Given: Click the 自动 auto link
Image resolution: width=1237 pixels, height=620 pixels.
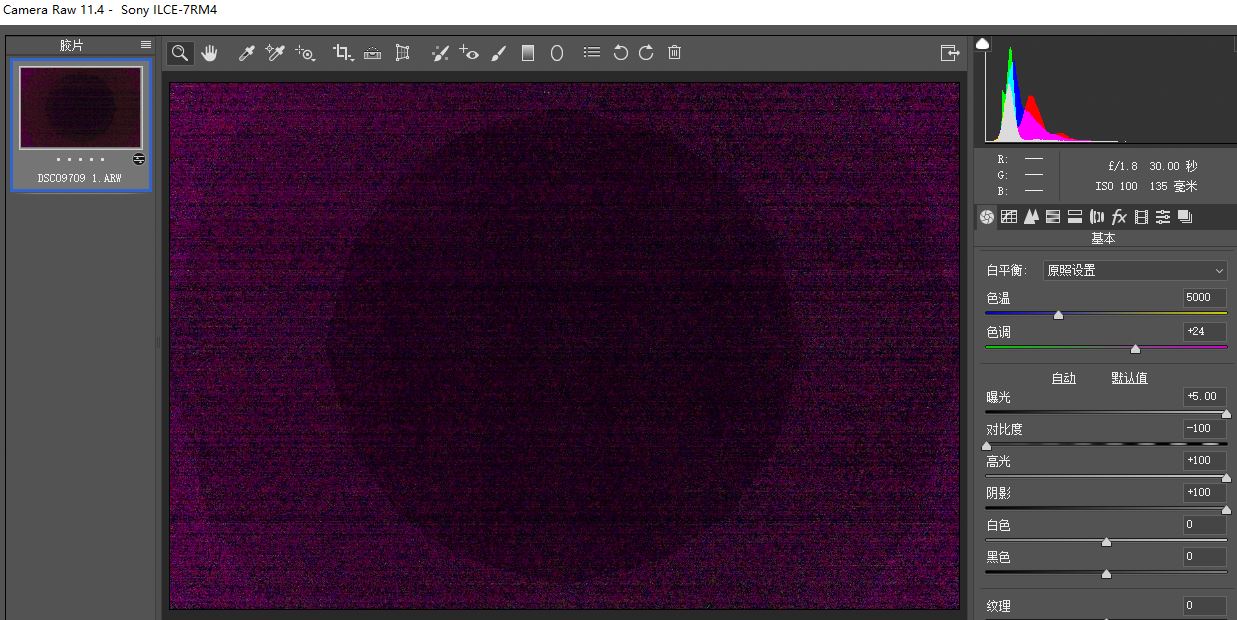Looking at the screenshot, I should pyautogui.click(x=1064, y=378).
